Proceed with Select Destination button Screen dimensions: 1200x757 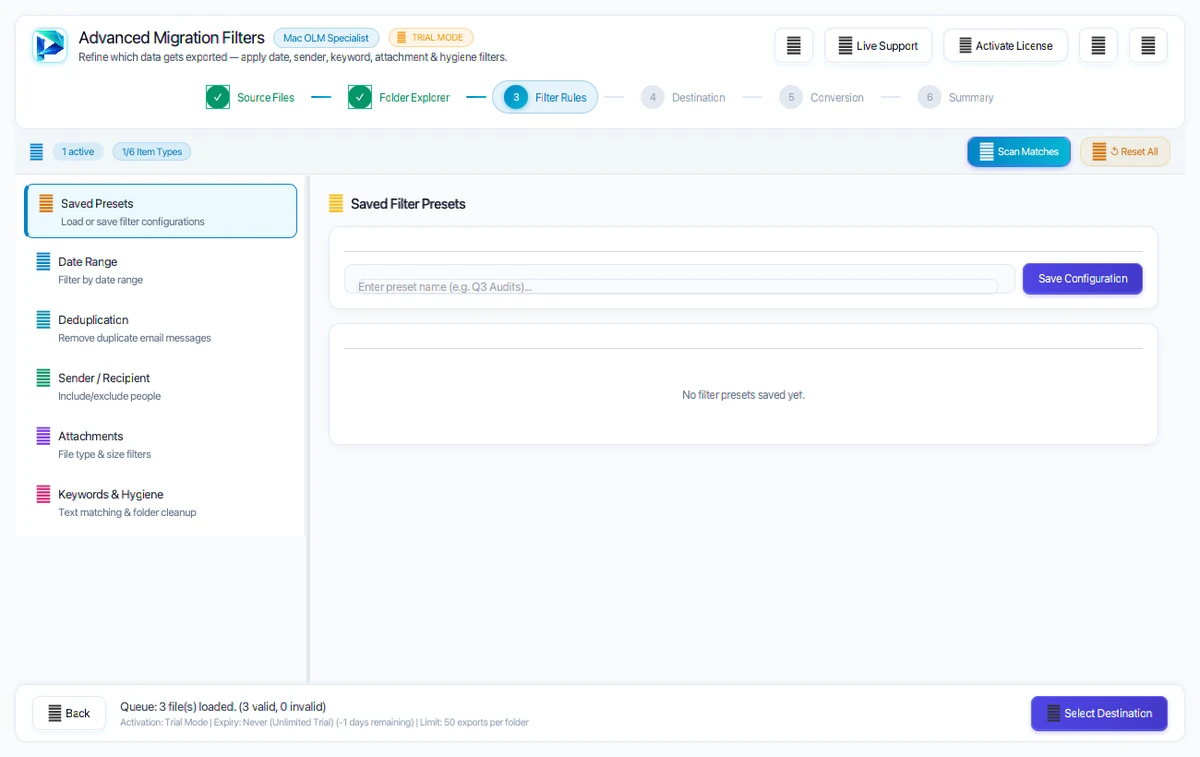point(1099,713)
